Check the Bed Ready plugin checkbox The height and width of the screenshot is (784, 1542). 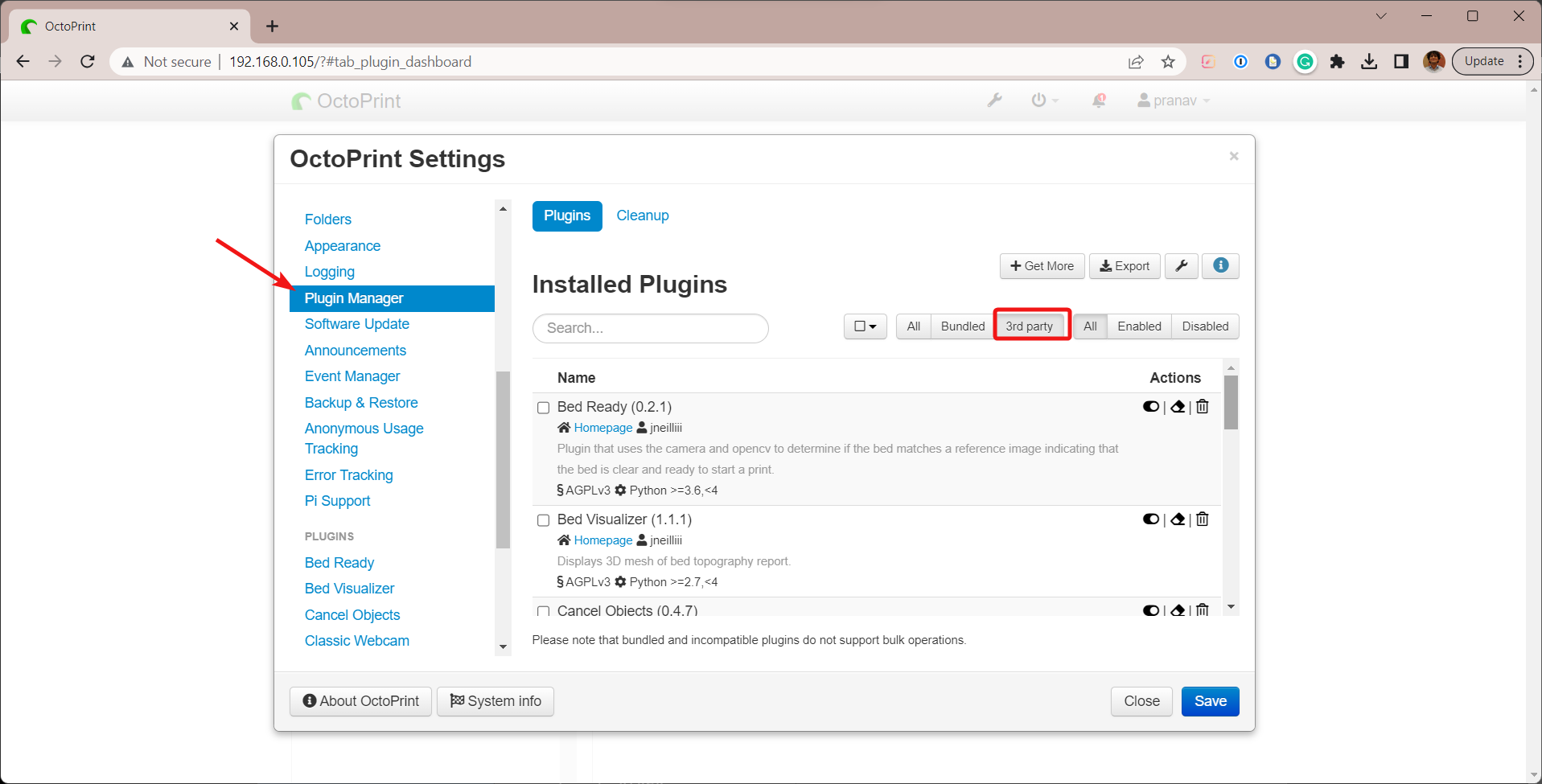(x=544, y=408)
